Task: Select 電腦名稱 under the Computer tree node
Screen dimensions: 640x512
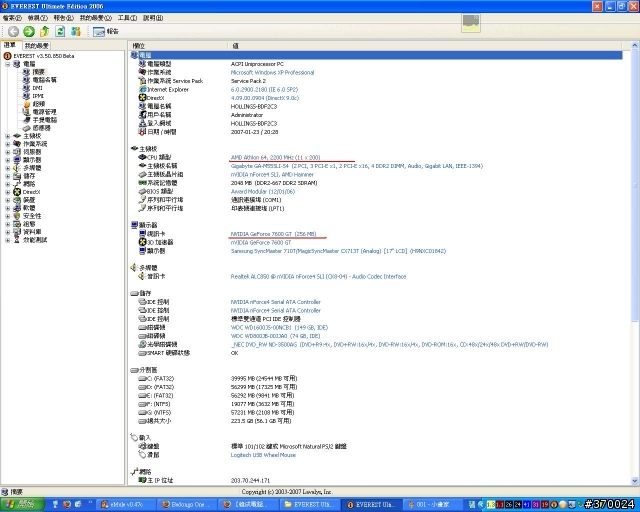Action: pos(44,80)
